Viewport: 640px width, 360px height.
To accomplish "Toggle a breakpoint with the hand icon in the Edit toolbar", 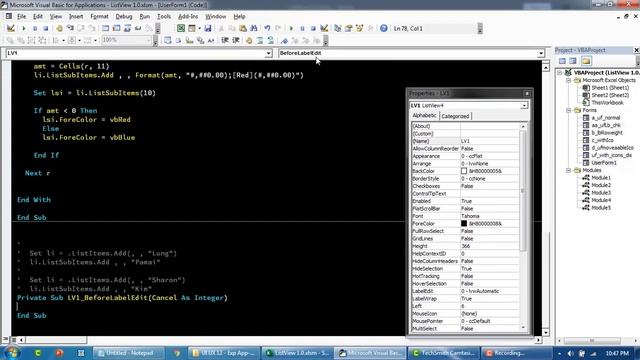I will click(249, 40).
